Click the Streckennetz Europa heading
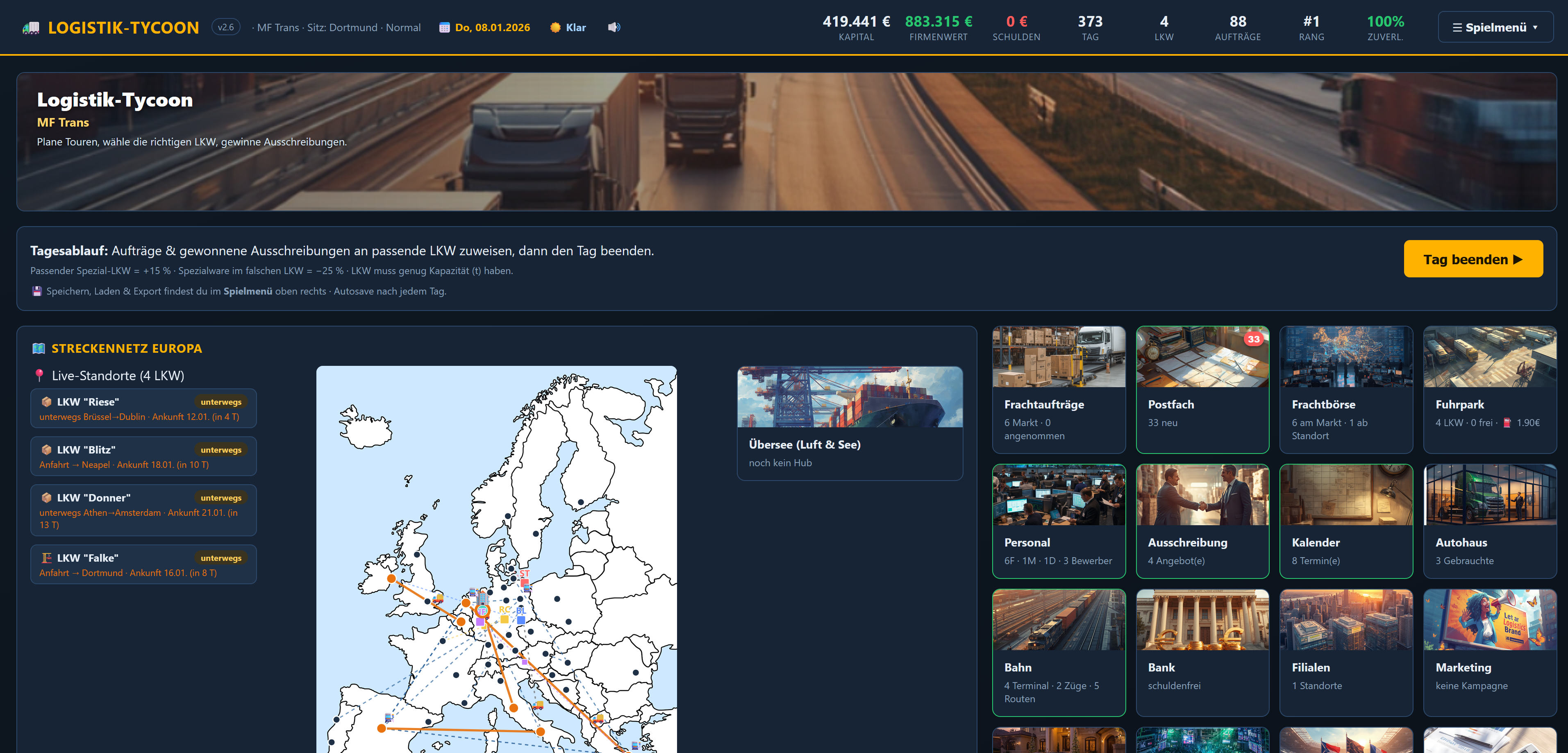 tap(127, 349)
